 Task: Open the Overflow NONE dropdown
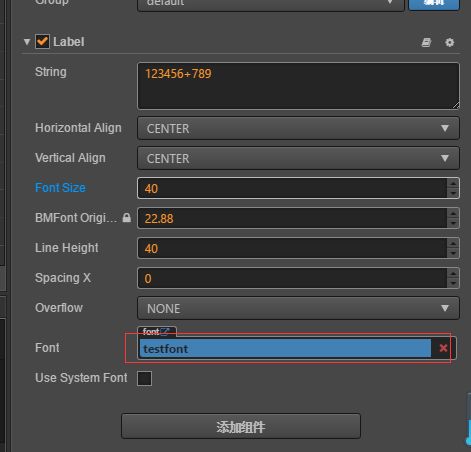[x=298, y=308]
